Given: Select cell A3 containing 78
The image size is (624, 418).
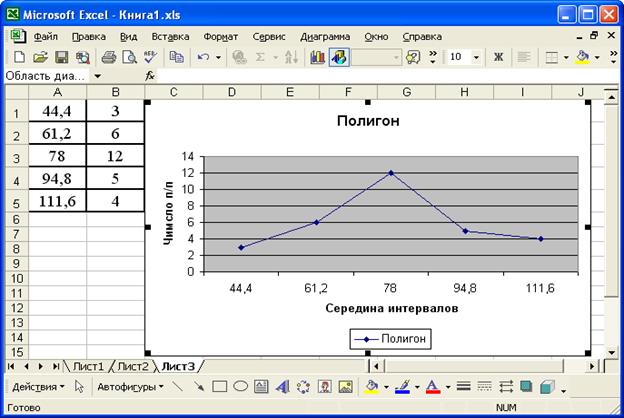Looking at the screenshot, I should [x=58, y=158].
